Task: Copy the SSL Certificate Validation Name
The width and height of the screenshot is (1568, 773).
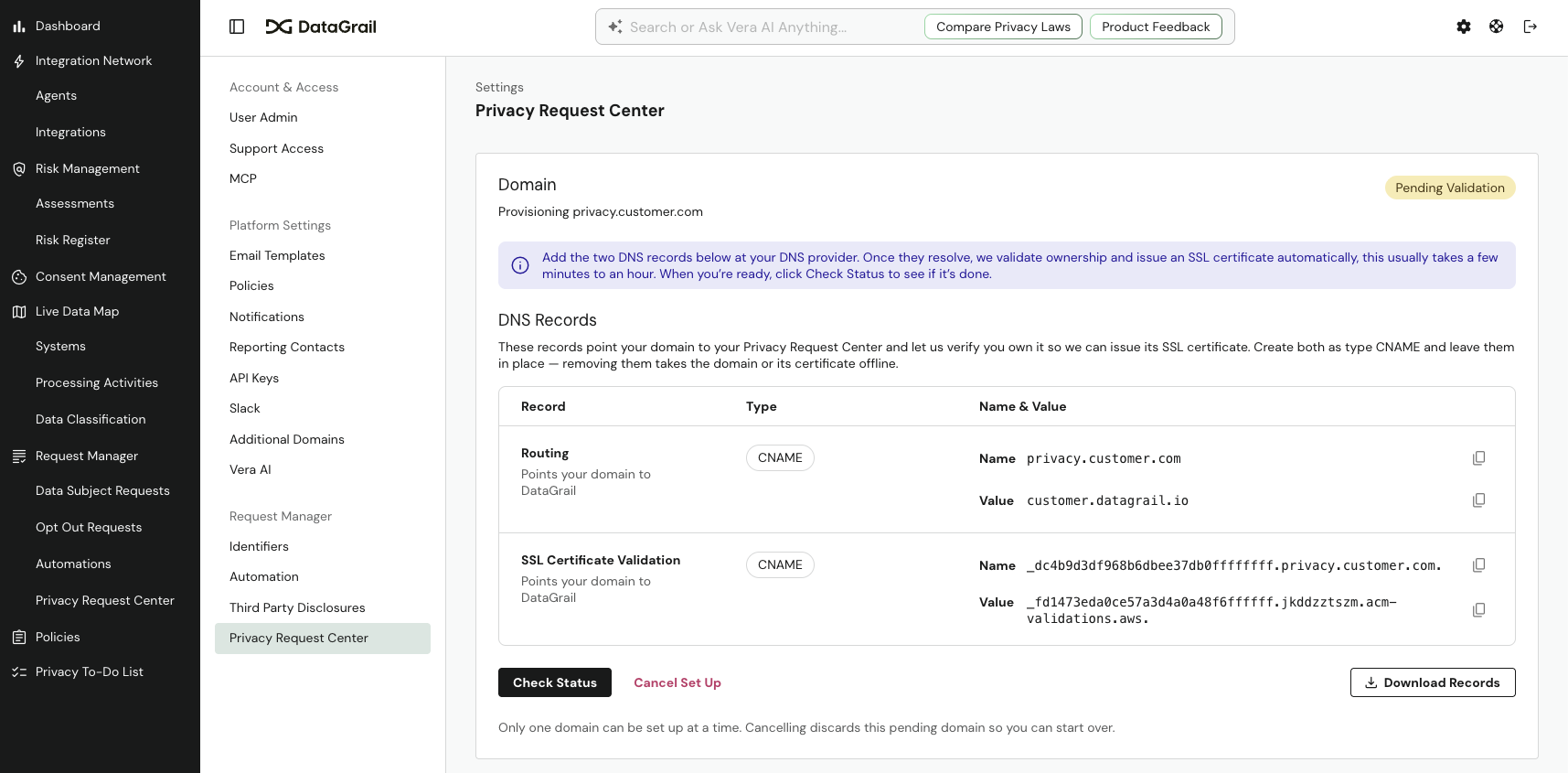Action: click(1478, 565)
